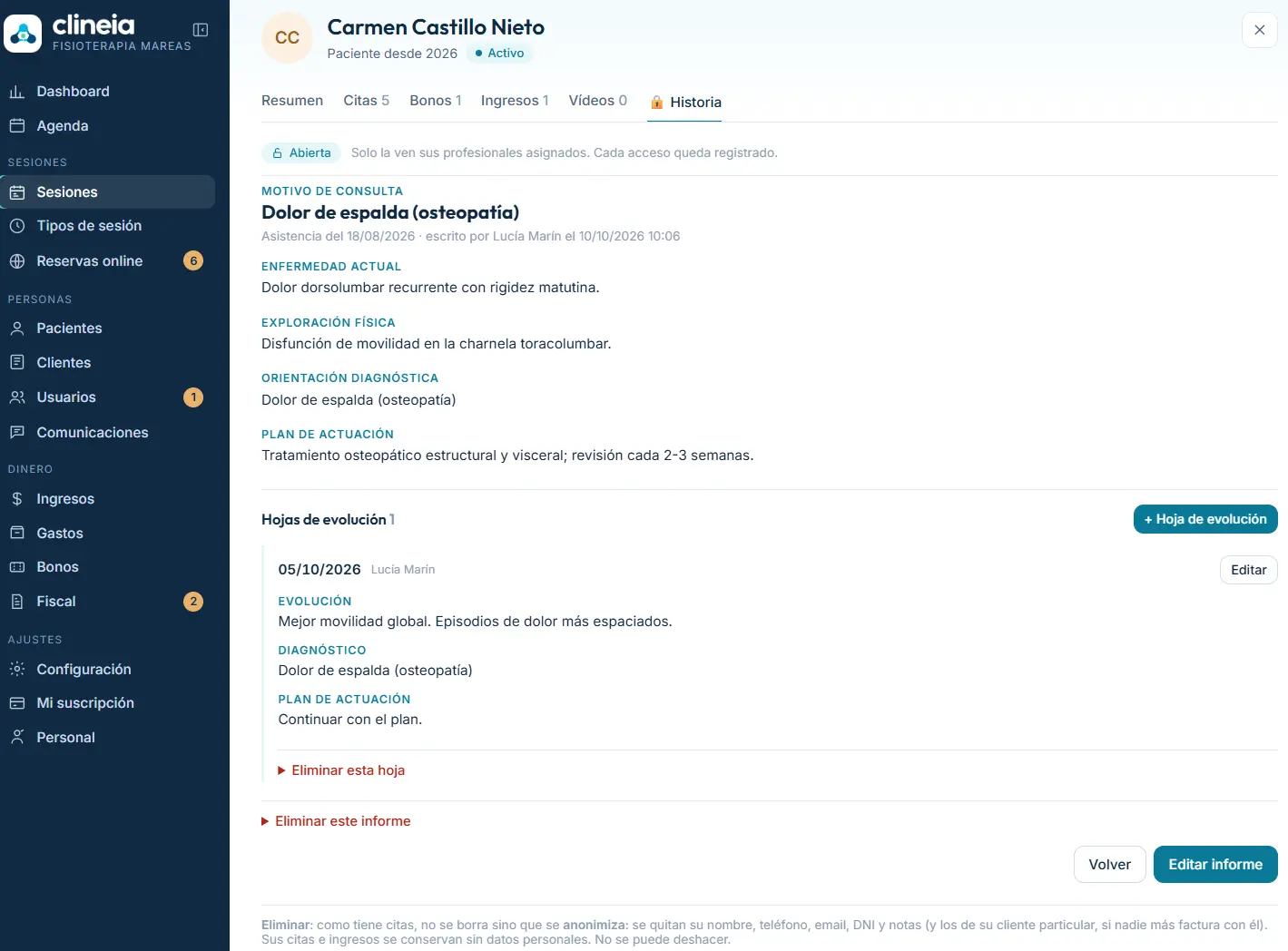Click the Abierta status badge
Screen dimensions: 1288x951
(301, 153)
